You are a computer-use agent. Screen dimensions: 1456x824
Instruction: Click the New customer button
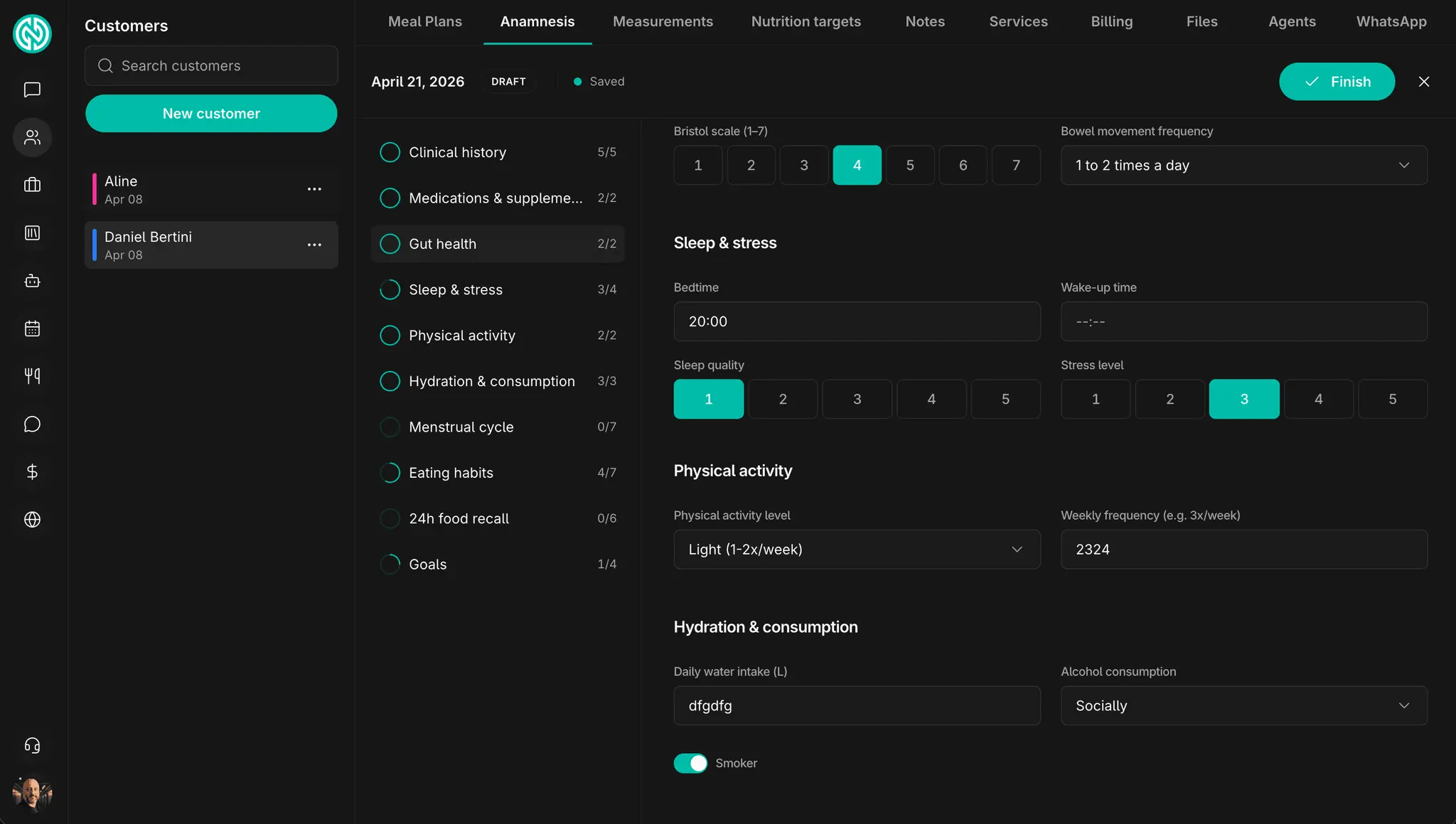point(211,114)
